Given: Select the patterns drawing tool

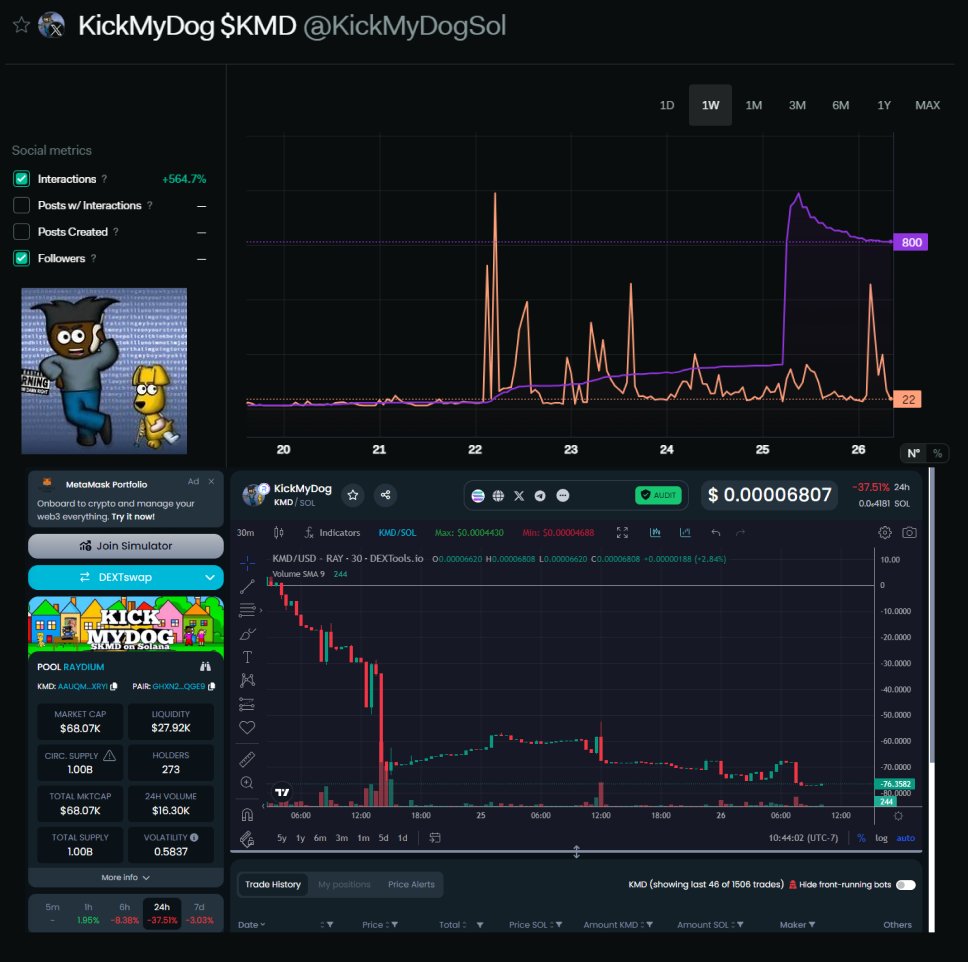Looking at the screenshot, I should [247, 680].
